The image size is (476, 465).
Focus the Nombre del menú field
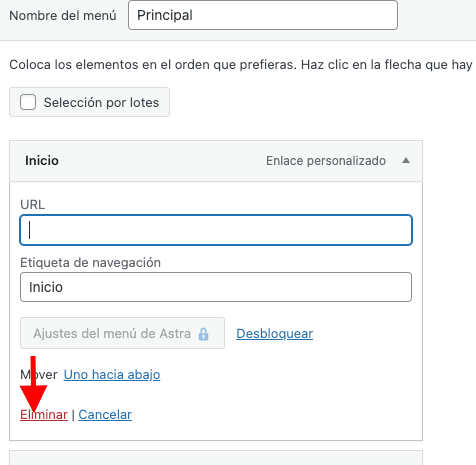[x=263, y=15]
